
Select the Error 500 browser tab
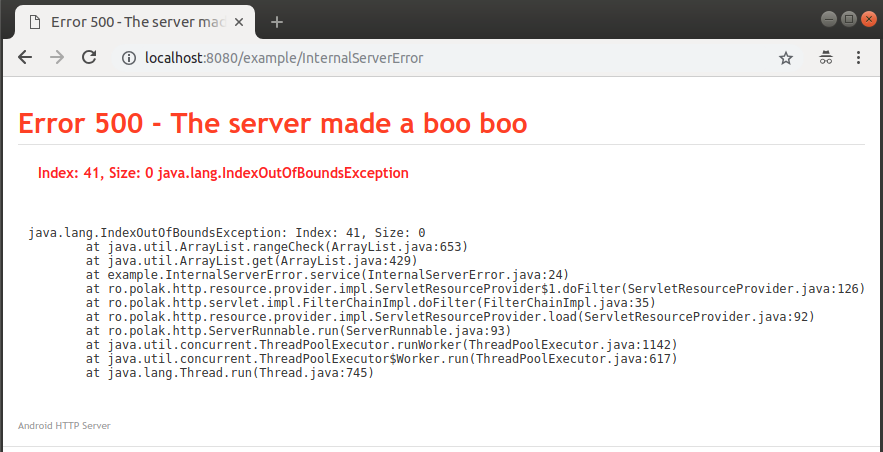pyautogui.click(x=135, y=23)
